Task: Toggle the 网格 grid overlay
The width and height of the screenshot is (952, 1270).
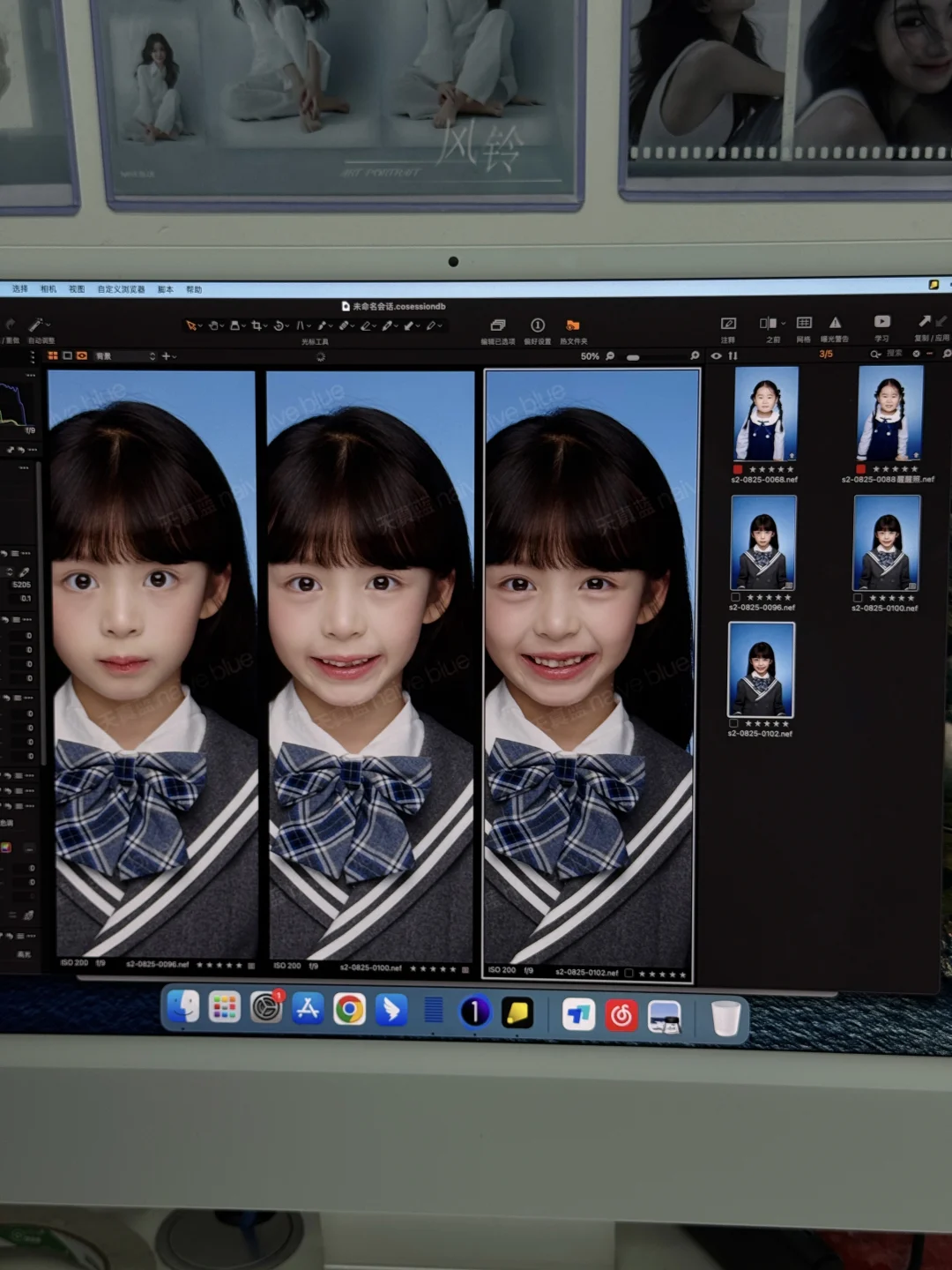Action: [804, 323]
